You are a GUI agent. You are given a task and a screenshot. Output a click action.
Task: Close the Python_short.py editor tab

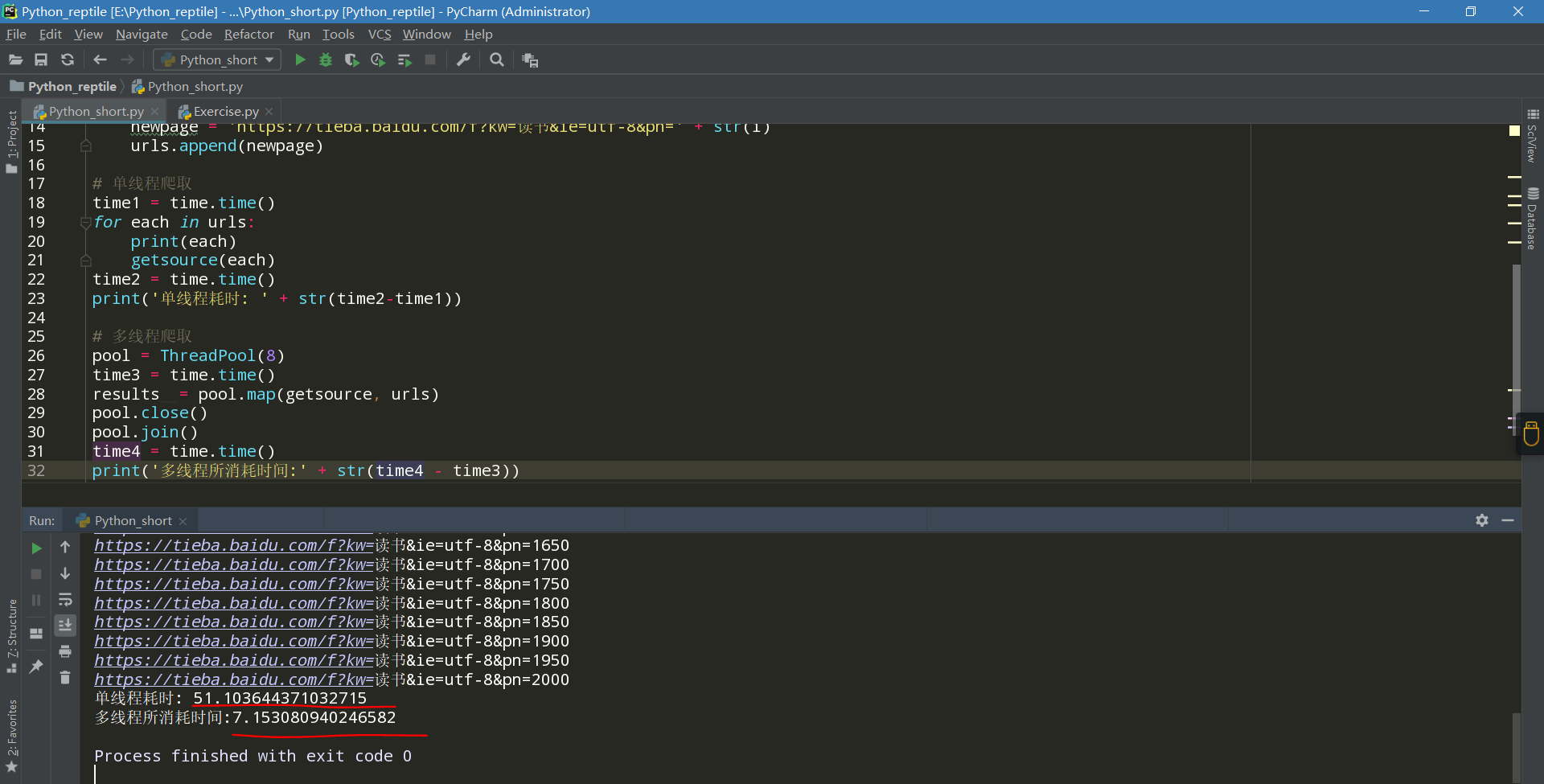coord(155,112)
